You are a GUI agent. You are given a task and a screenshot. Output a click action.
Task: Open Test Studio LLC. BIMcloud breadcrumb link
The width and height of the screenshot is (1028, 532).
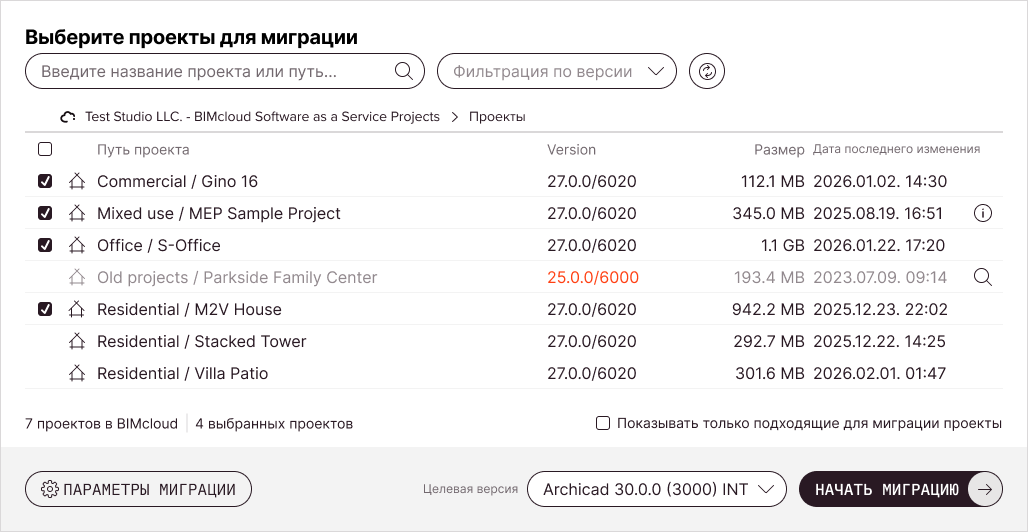262,117
